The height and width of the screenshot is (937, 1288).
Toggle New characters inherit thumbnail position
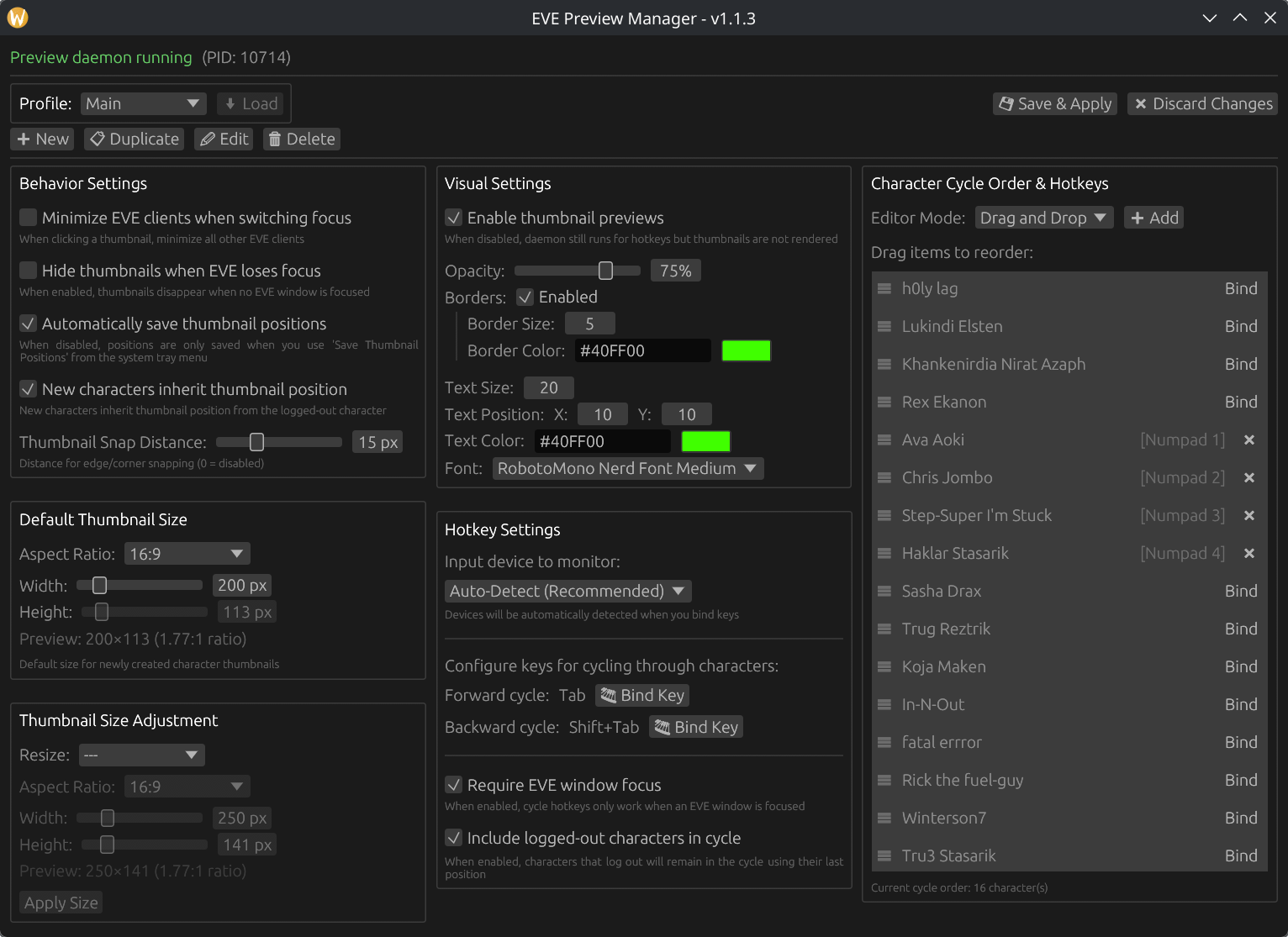[x=28, y=389]
